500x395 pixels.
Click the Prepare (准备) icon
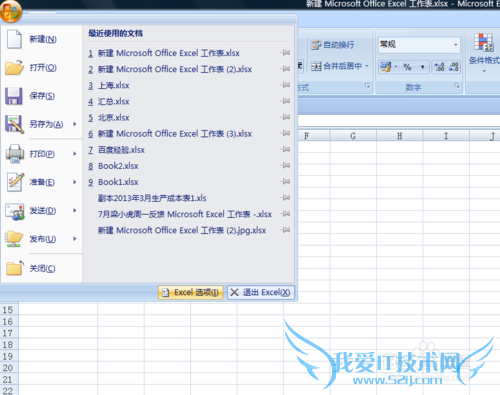(15, 182)
